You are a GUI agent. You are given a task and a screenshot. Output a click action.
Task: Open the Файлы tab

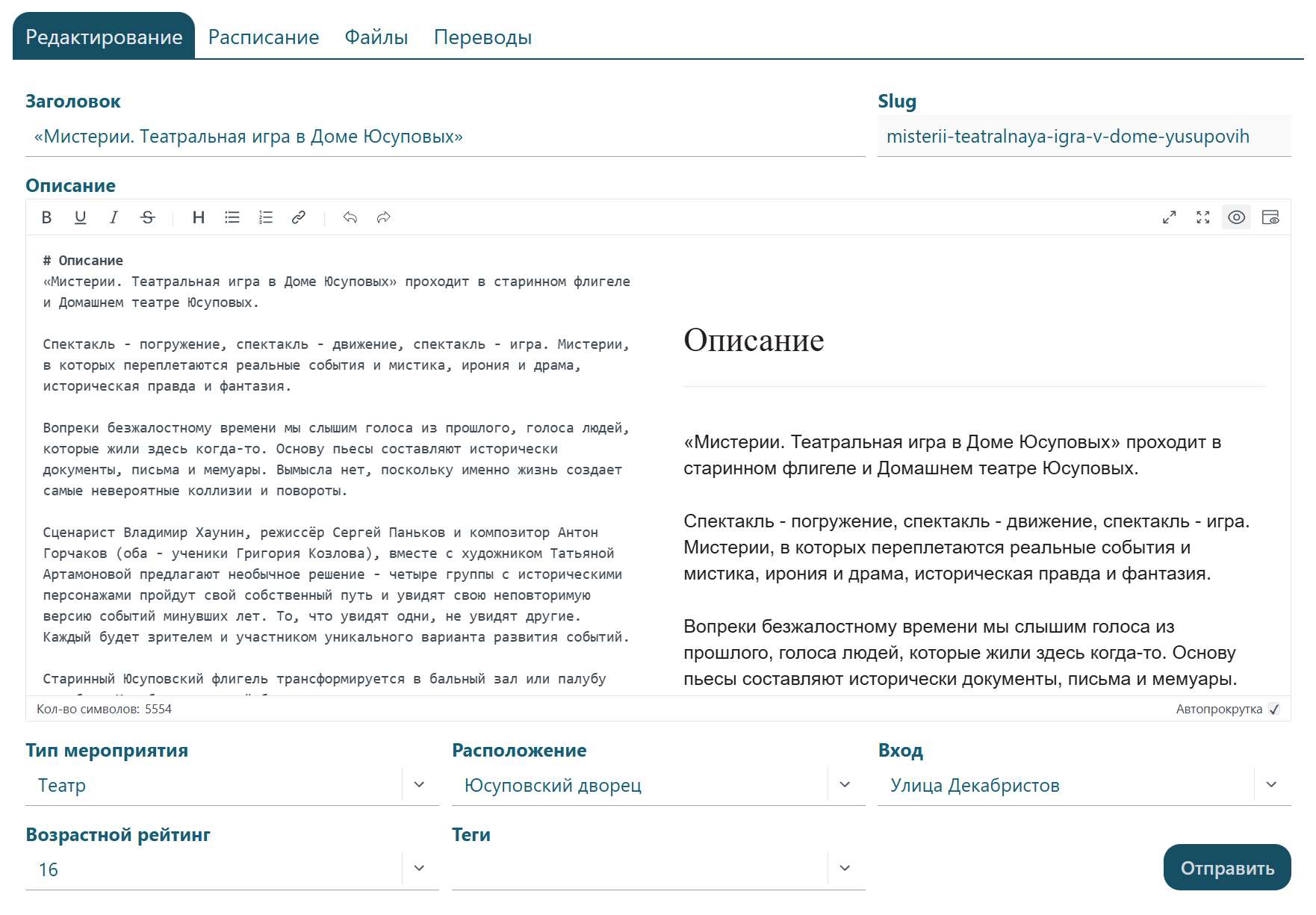[x=376, y=37]
